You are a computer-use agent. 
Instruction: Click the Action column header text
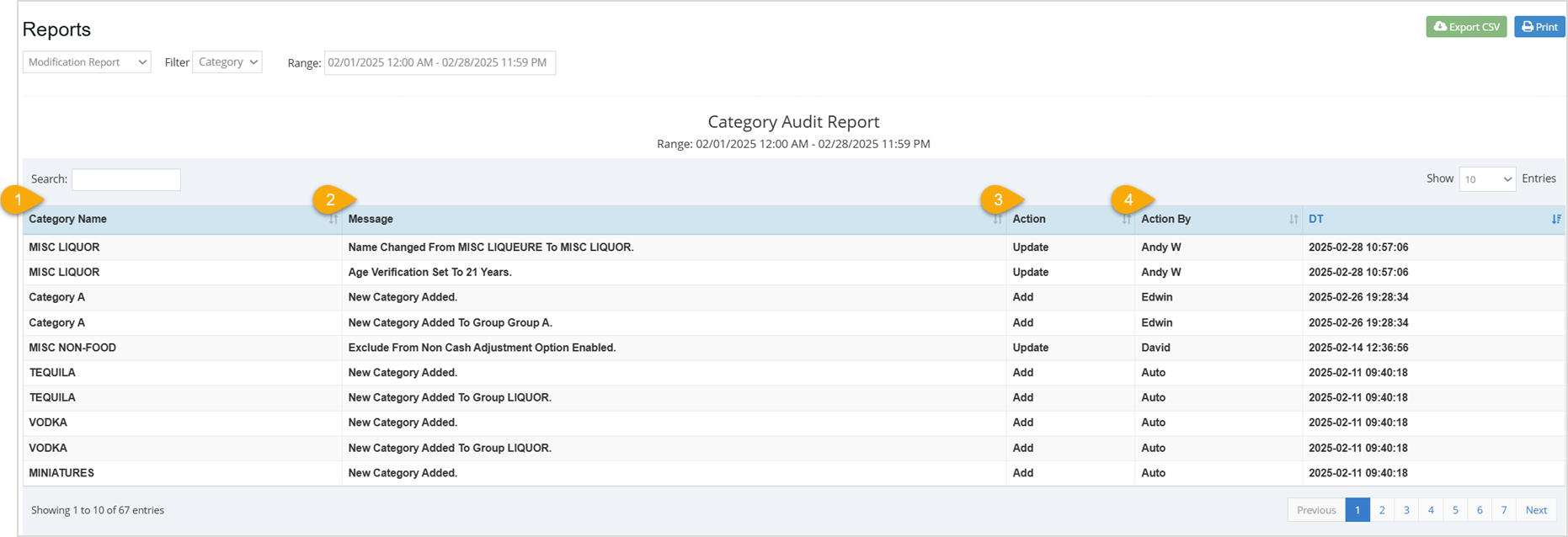(x=1029, y=219)
